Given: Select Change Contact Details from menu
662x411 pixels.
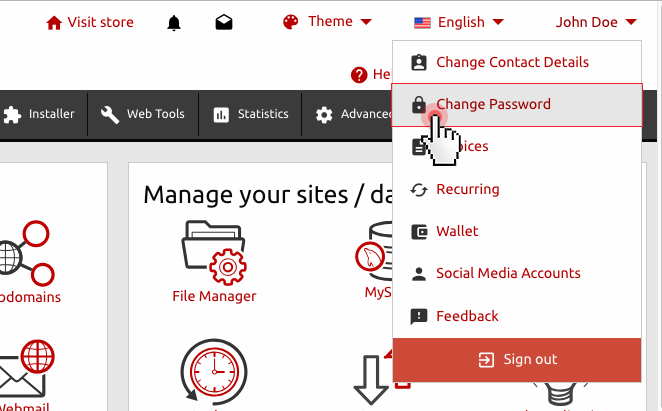Looking at the screenshot, I should 512,62.
